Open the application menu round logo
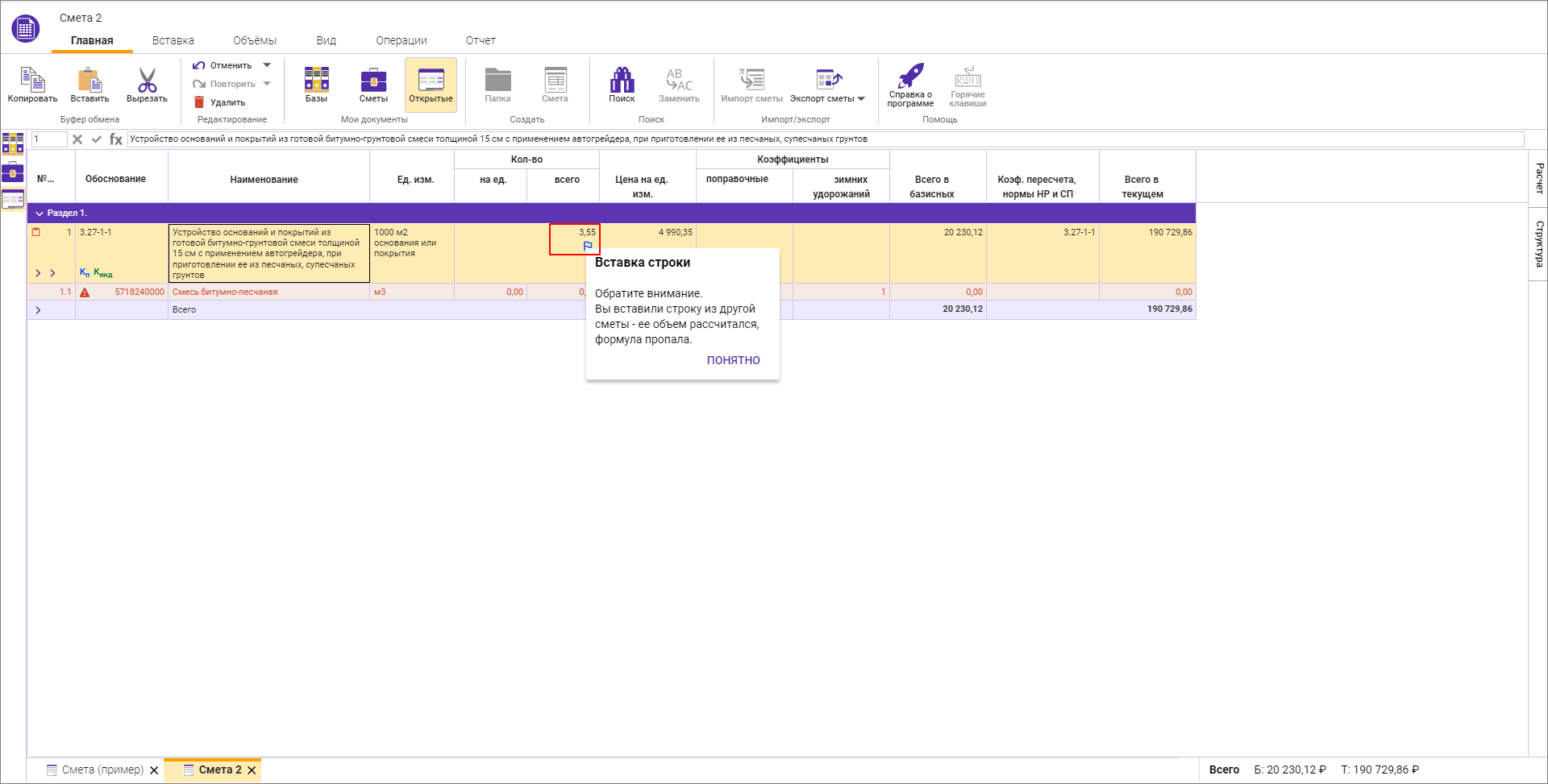This screenshot has width=1548, height=784. (26, 29)
